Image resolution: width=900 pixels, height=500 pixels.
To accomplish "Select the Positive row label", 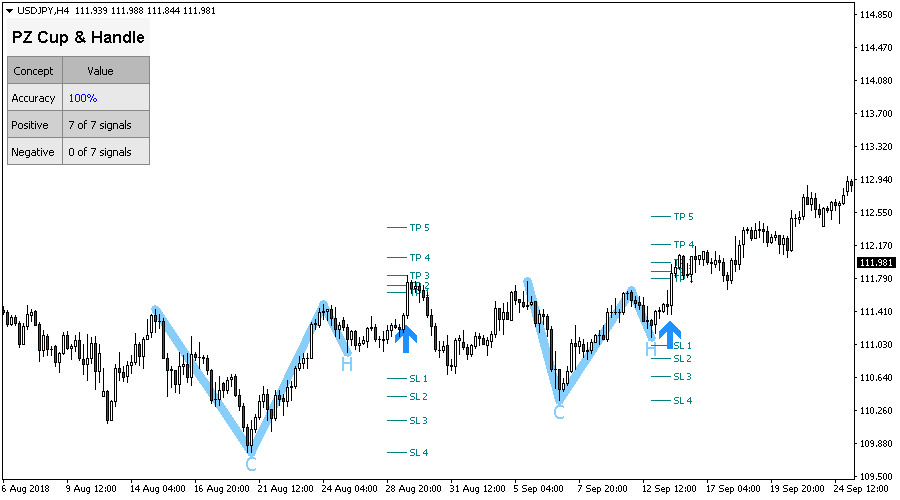I will tap(30, 125).
